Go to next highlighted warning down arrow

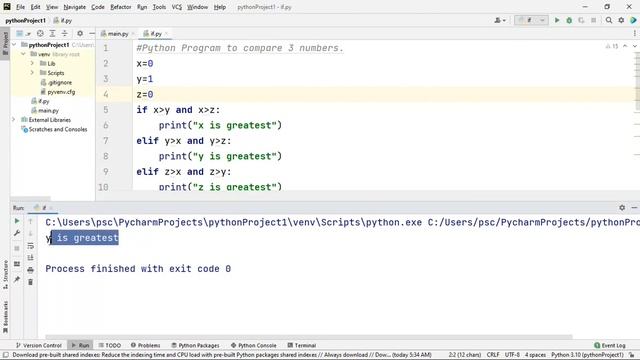click(634, 46)
